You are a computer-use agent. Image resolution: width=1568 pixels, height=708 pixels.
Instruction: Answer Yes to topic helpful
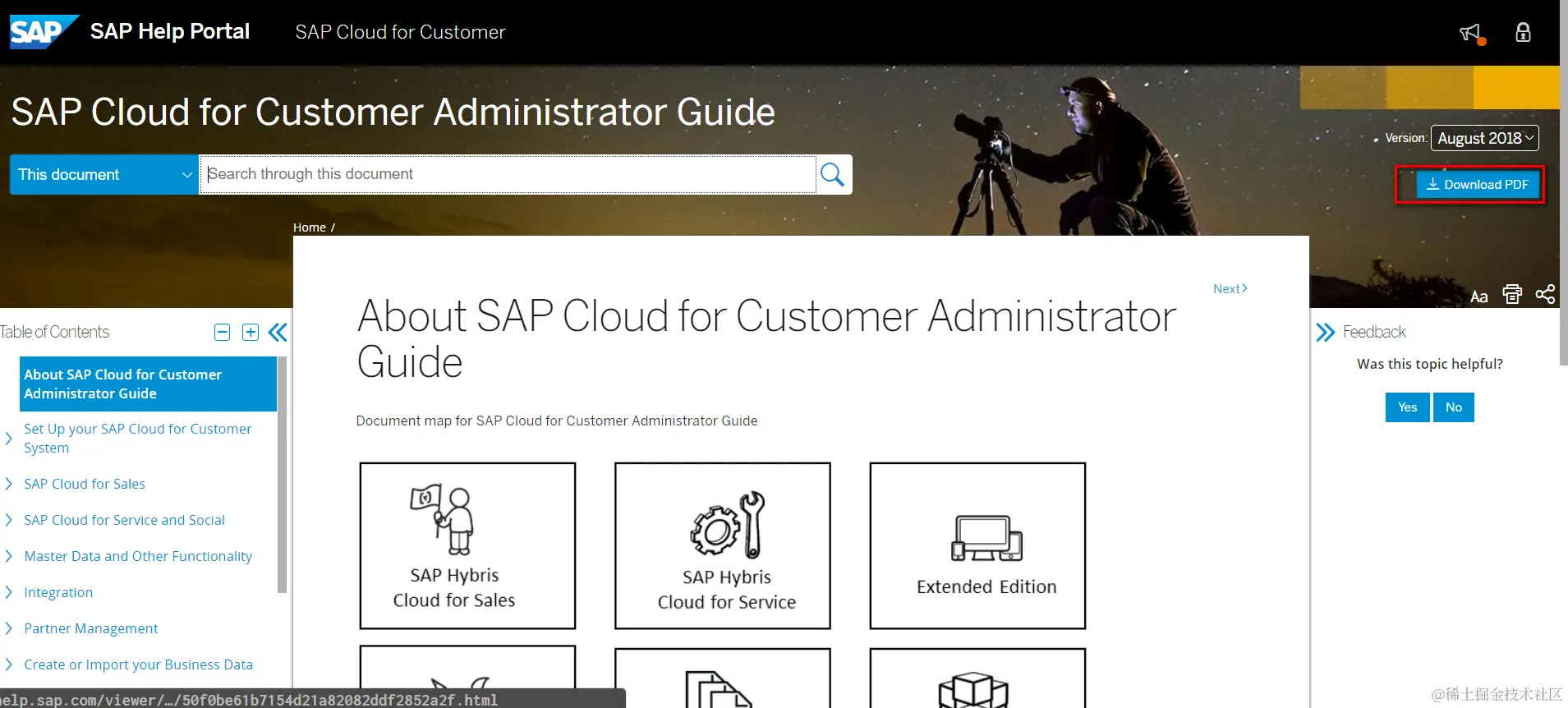[x=1407, y=407]
